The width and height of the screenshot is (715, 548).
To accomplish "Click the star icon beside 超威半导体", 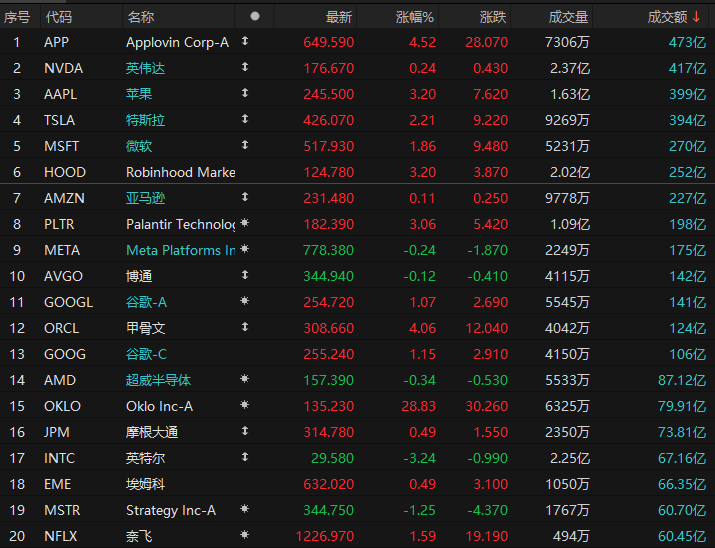I will 245,379.
